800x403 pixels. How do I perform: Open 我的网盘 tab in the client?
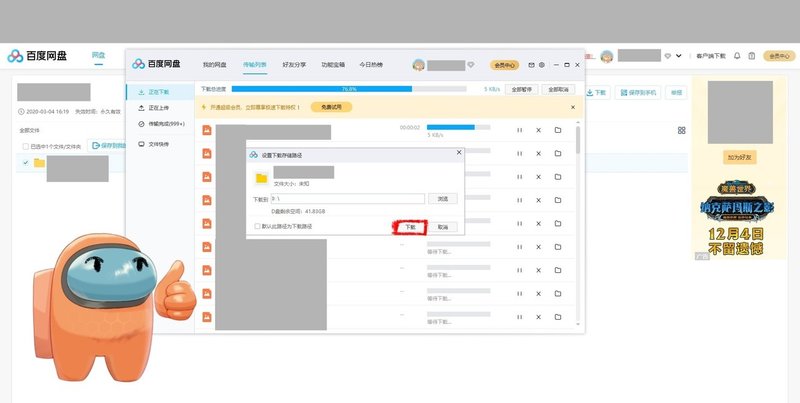(214, 65)
